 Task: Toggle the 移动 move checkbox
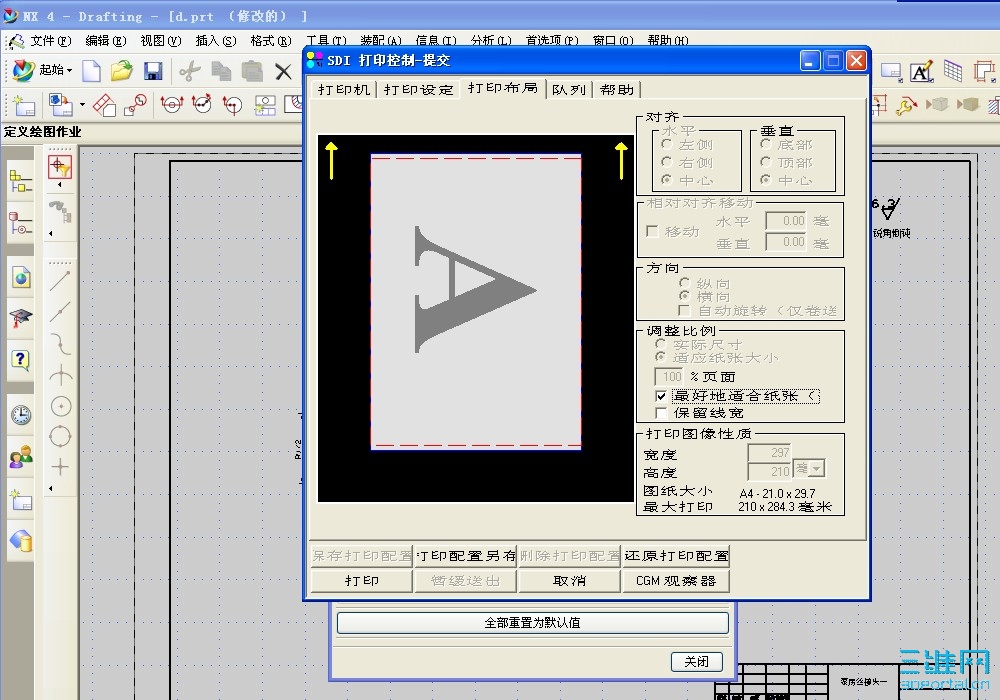click(x=652, y=231)
